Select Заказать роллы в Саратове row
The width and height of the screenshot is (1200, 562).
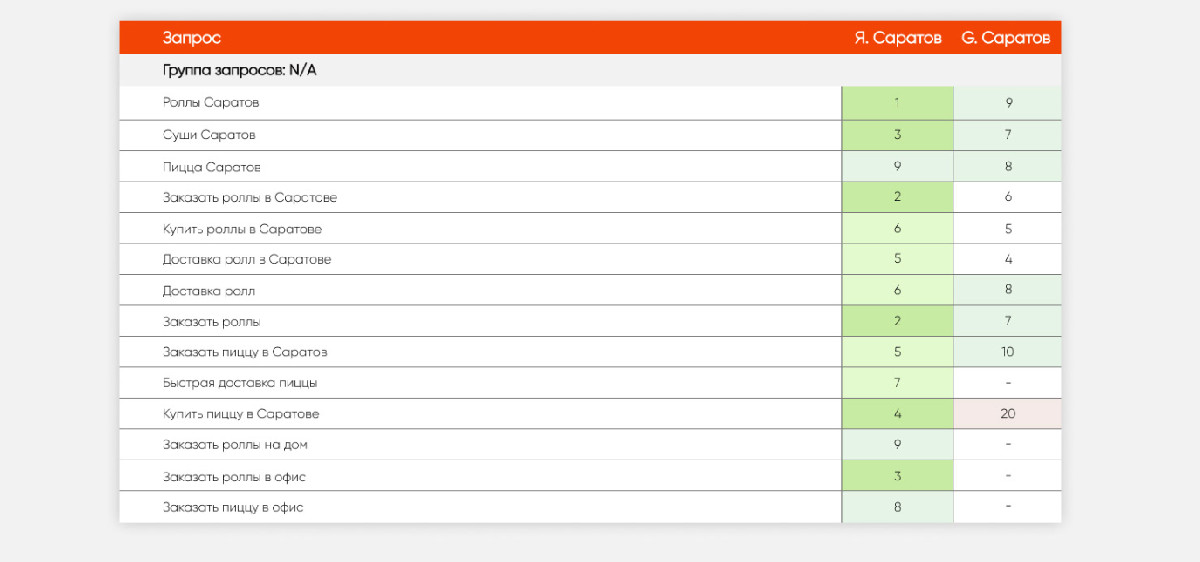click(x=250, y=198)
